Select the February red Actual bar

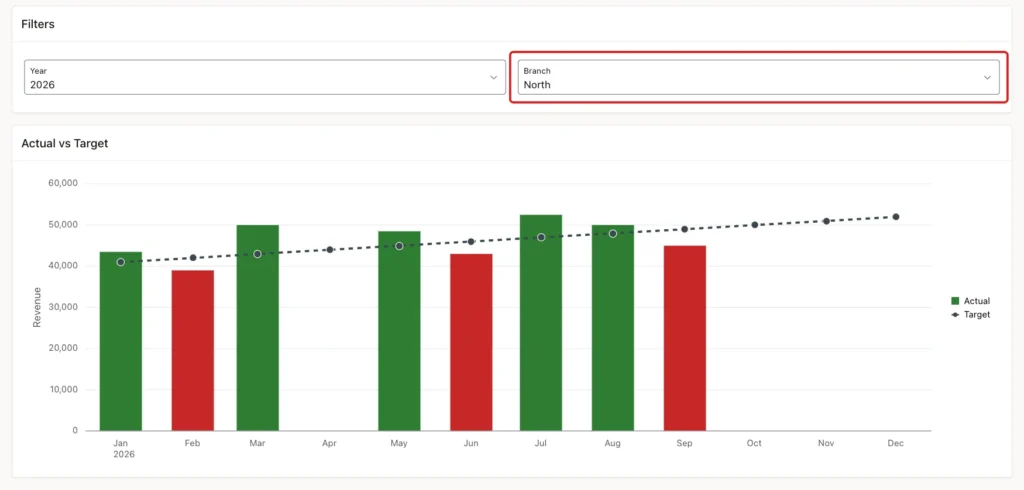pyautogui.click(x=193, y=350)
